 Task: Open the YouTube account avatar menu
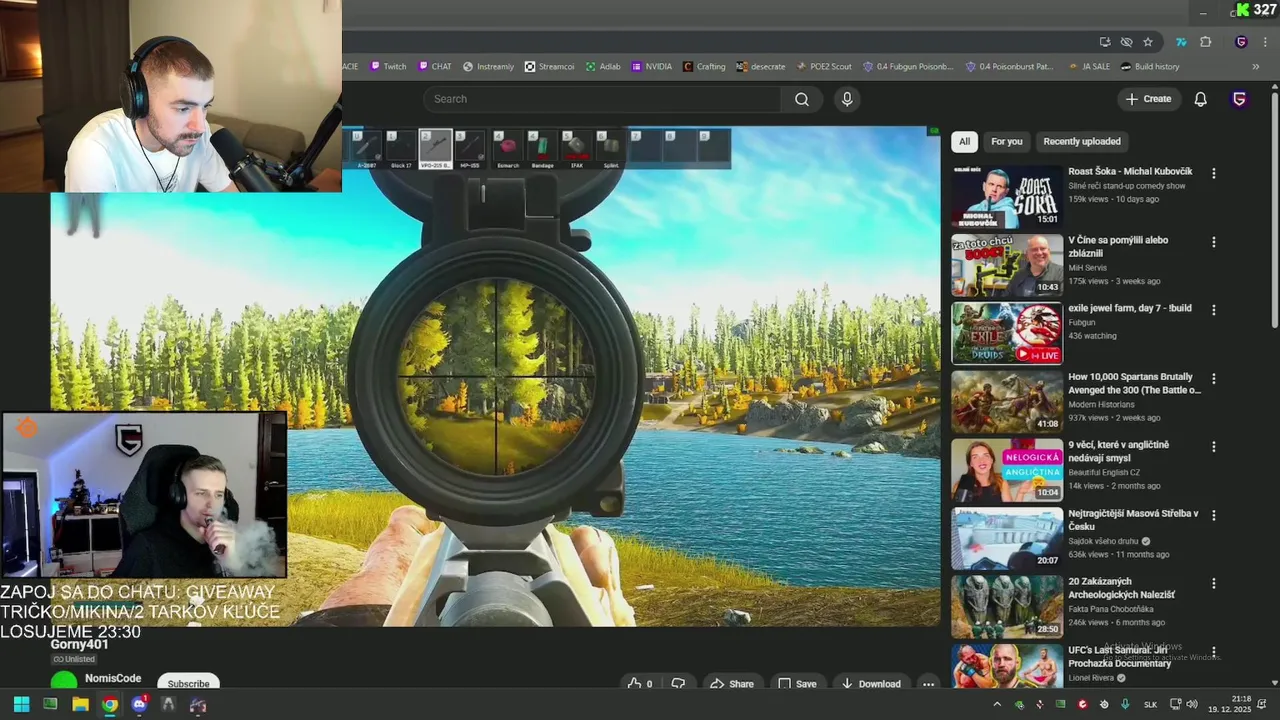tap(1239, 99)
